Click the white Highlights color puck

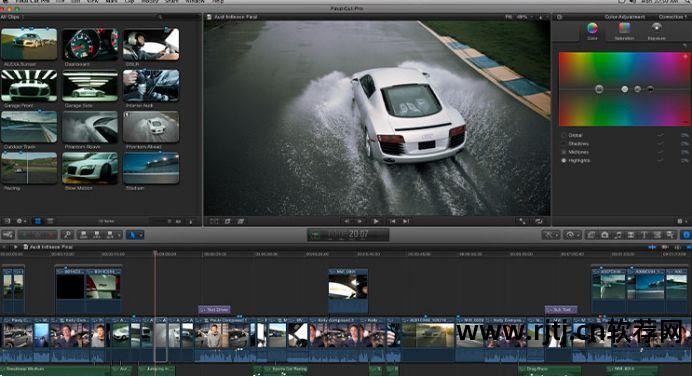coord(624,89)
